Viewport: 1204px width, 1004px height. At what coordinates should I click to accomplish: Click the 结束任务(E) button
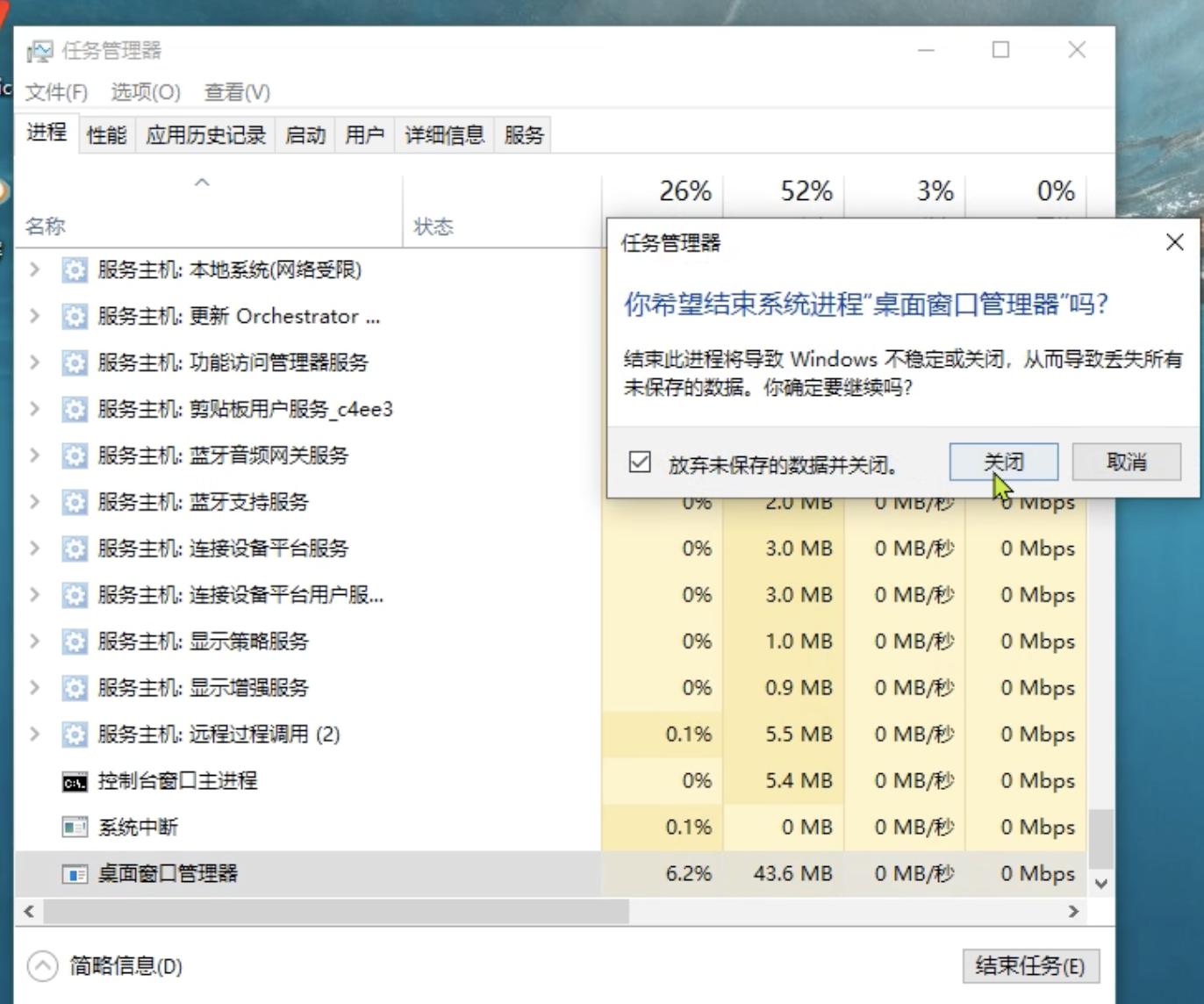1031,965
